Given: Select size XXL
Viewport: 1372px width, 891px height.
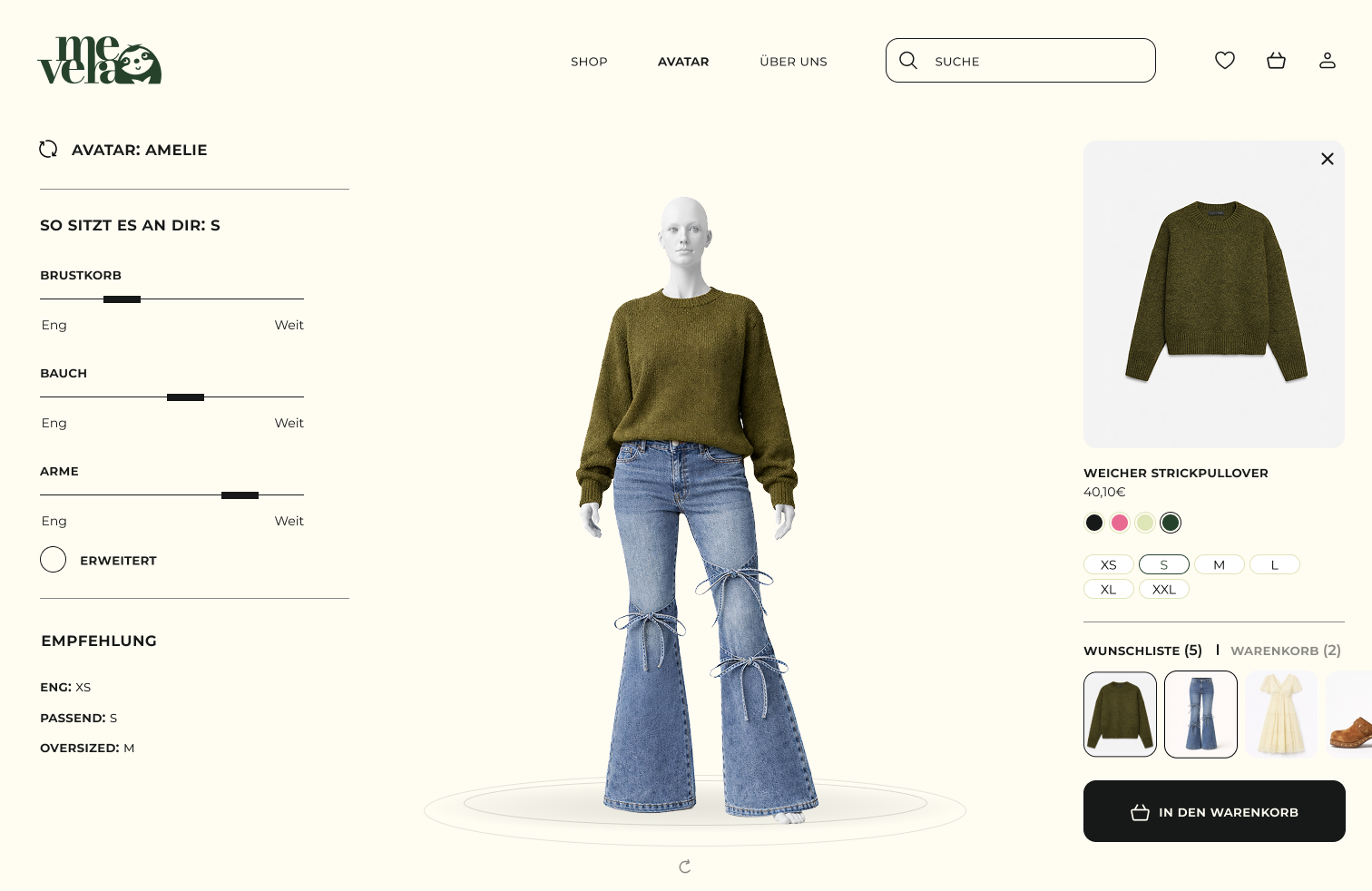Looking at the screenshot, I should pos(1164,589).
